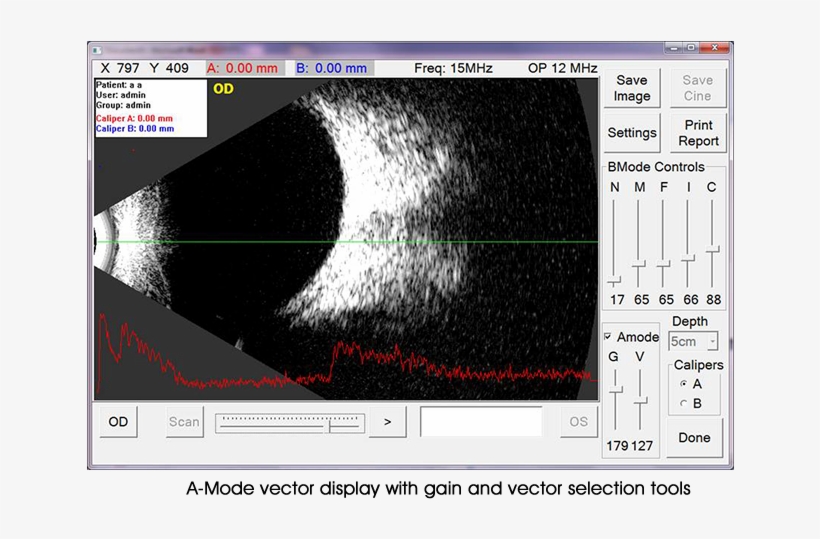Click the right arrow frame button
820x539 pixels.
tap(387, 422)
